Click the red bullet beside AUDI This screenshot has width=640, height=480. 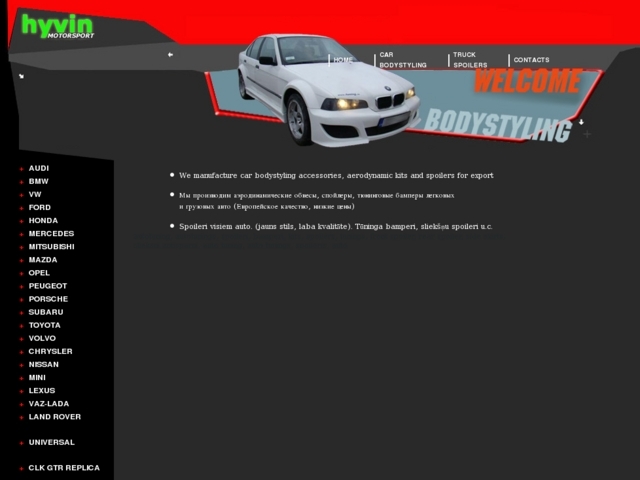click(22, 169)
